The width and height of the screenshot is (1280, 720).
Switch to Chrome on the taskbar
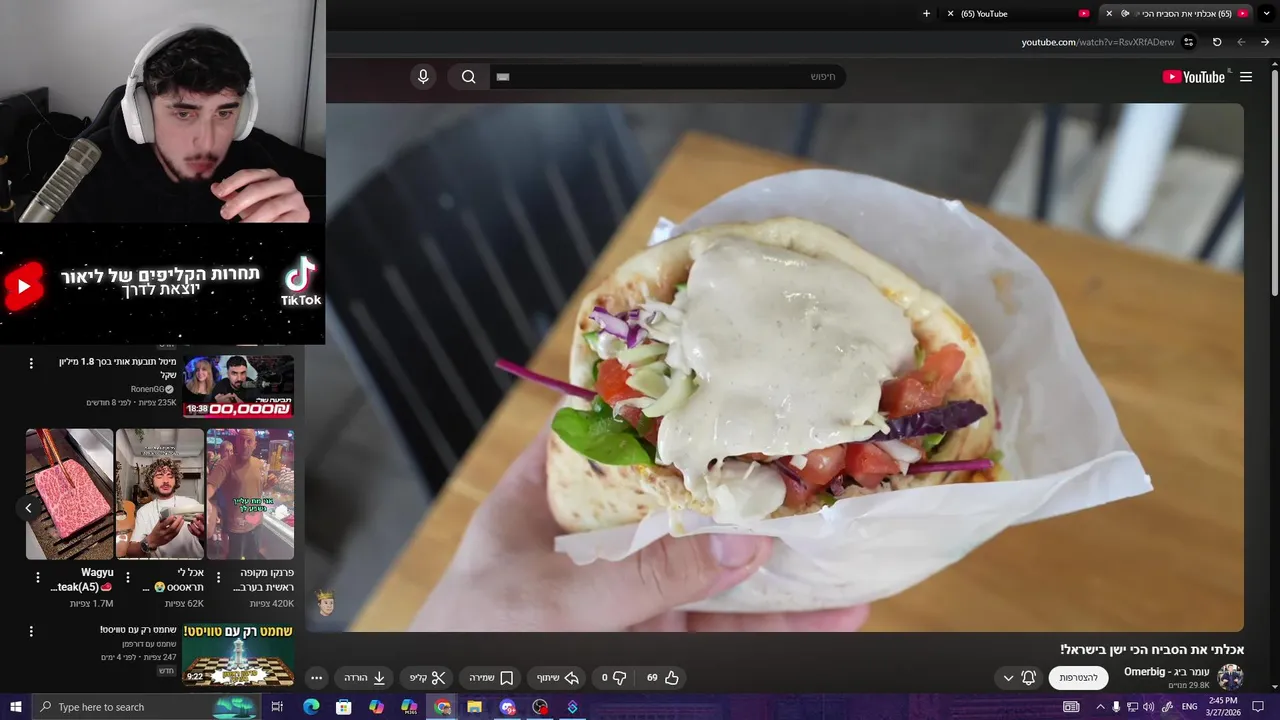point(442,707)
